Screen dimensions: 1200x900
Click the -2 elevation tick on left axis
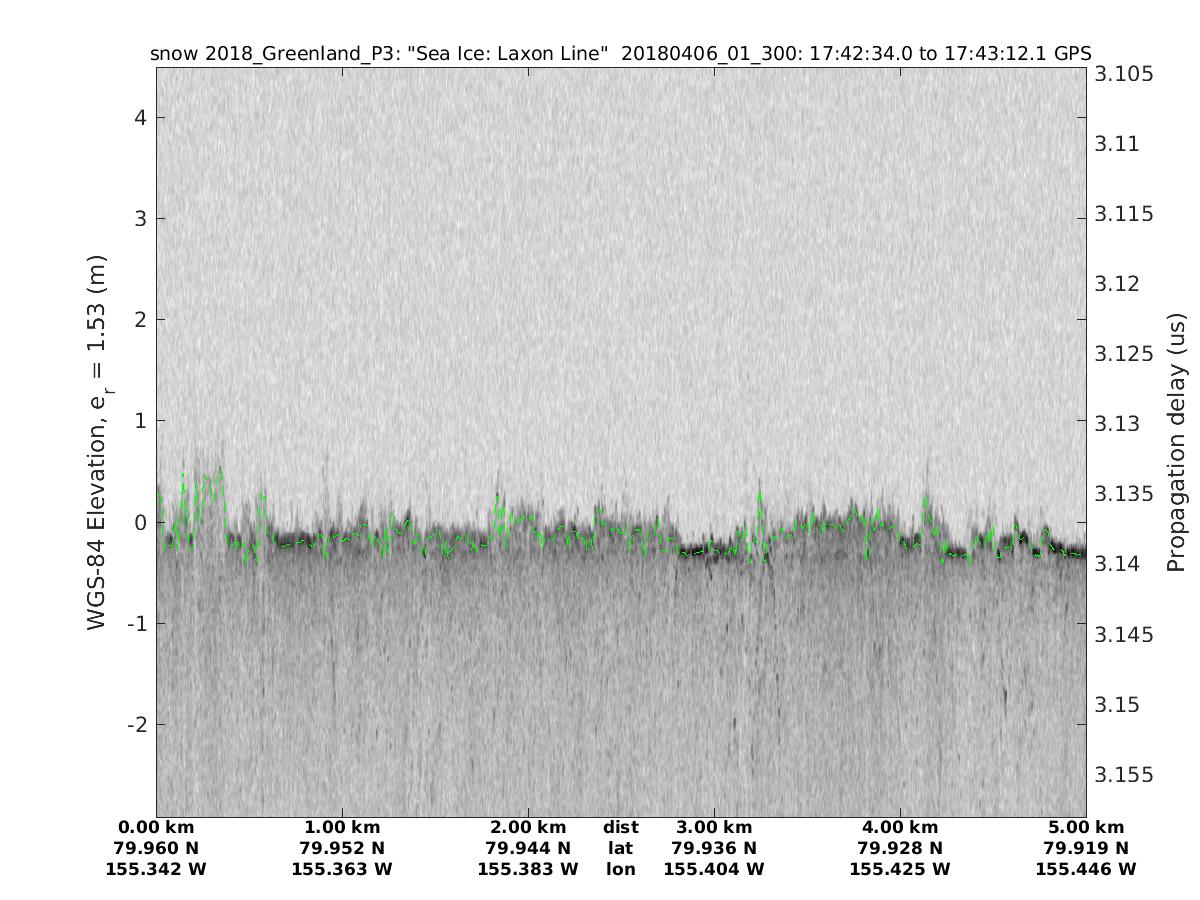pyautogui.click(x=138, y=724)
